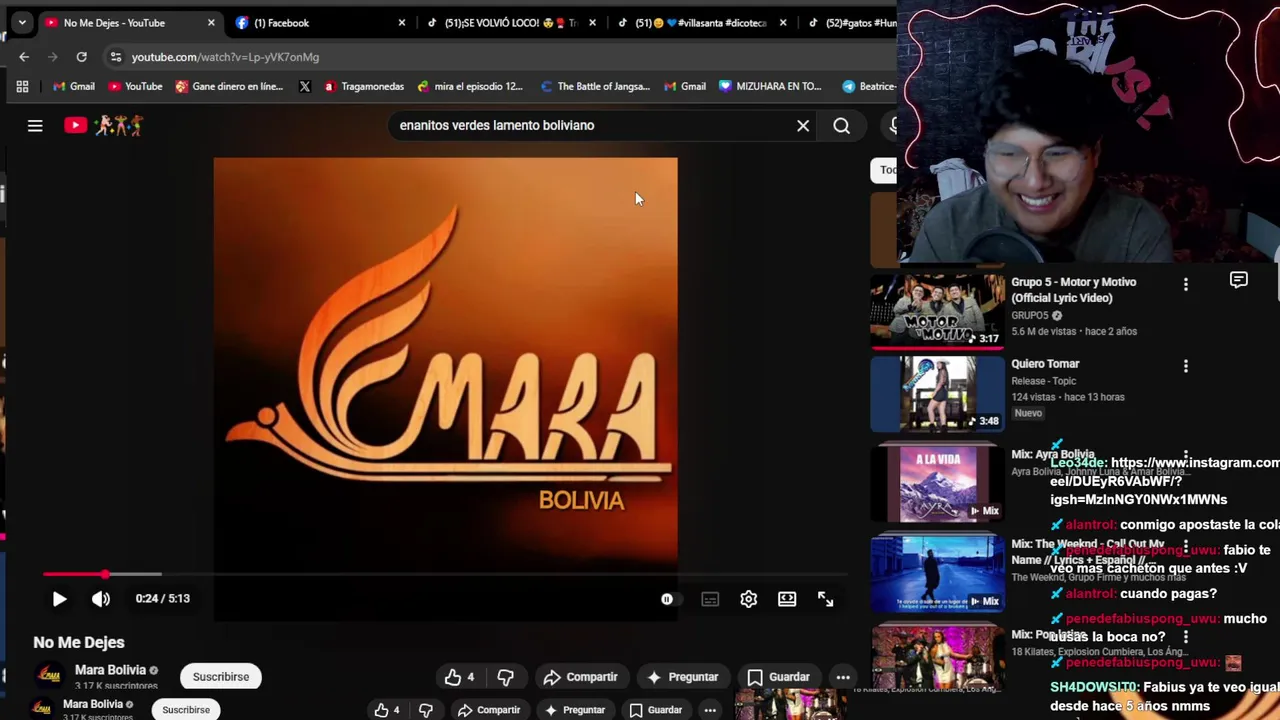The width and height of the screenshot is (1280, 720).
Task: Open the apps grid in the bookmarks bar
Action: click(22, 87)
